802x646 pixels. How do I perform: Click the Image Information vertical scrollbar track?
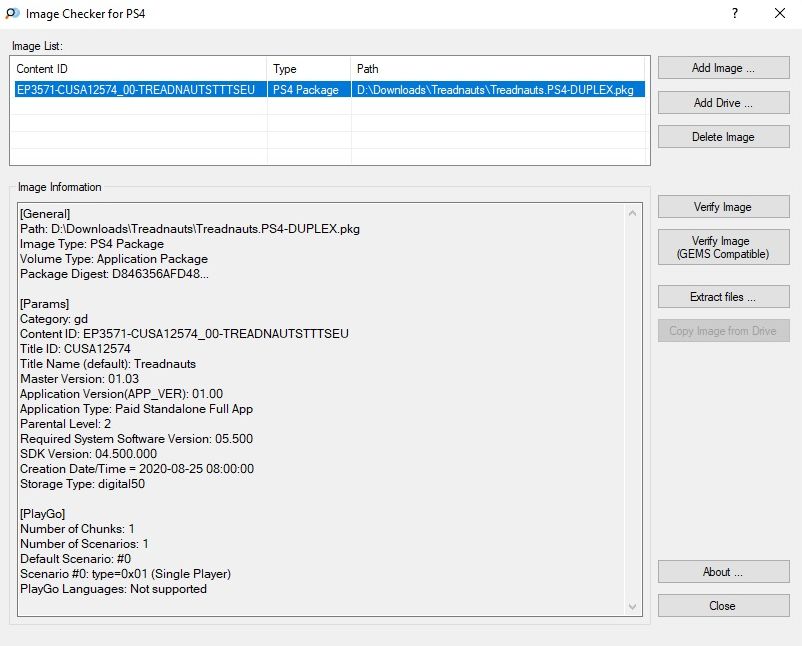click(x=632, y=400)
